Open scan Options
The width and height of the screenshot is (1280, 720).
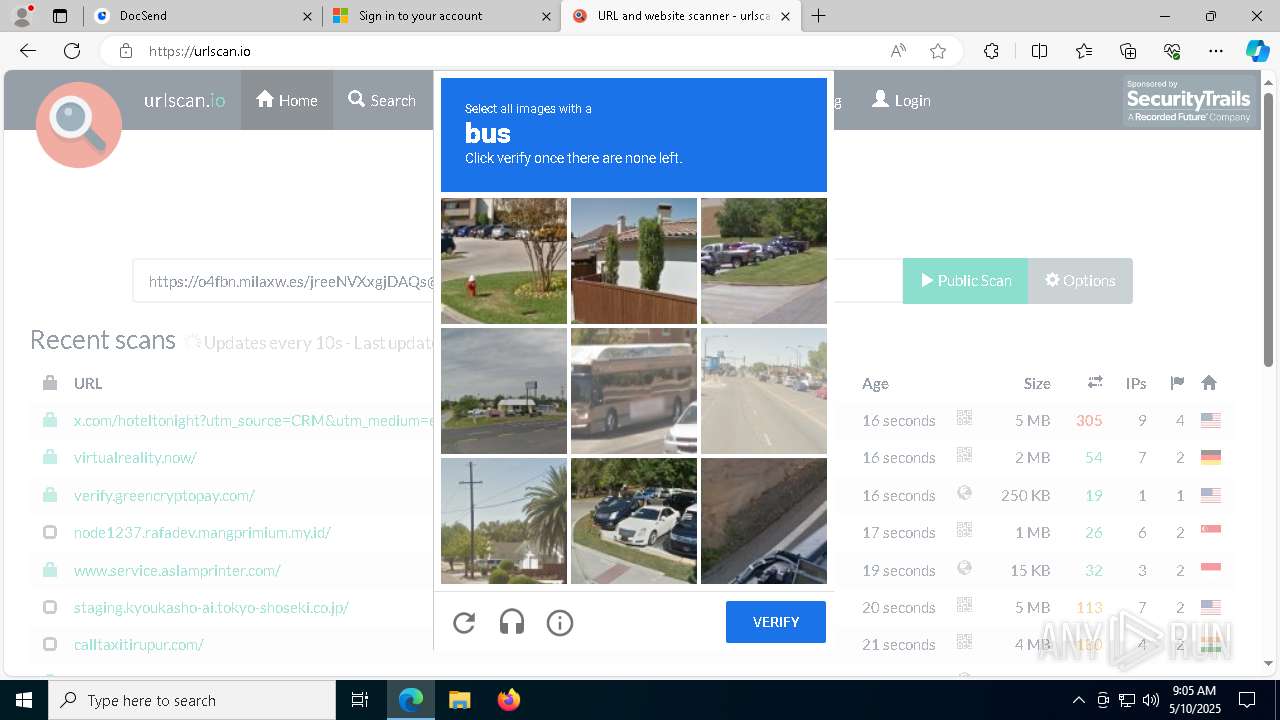click(x=1080, y=281)
